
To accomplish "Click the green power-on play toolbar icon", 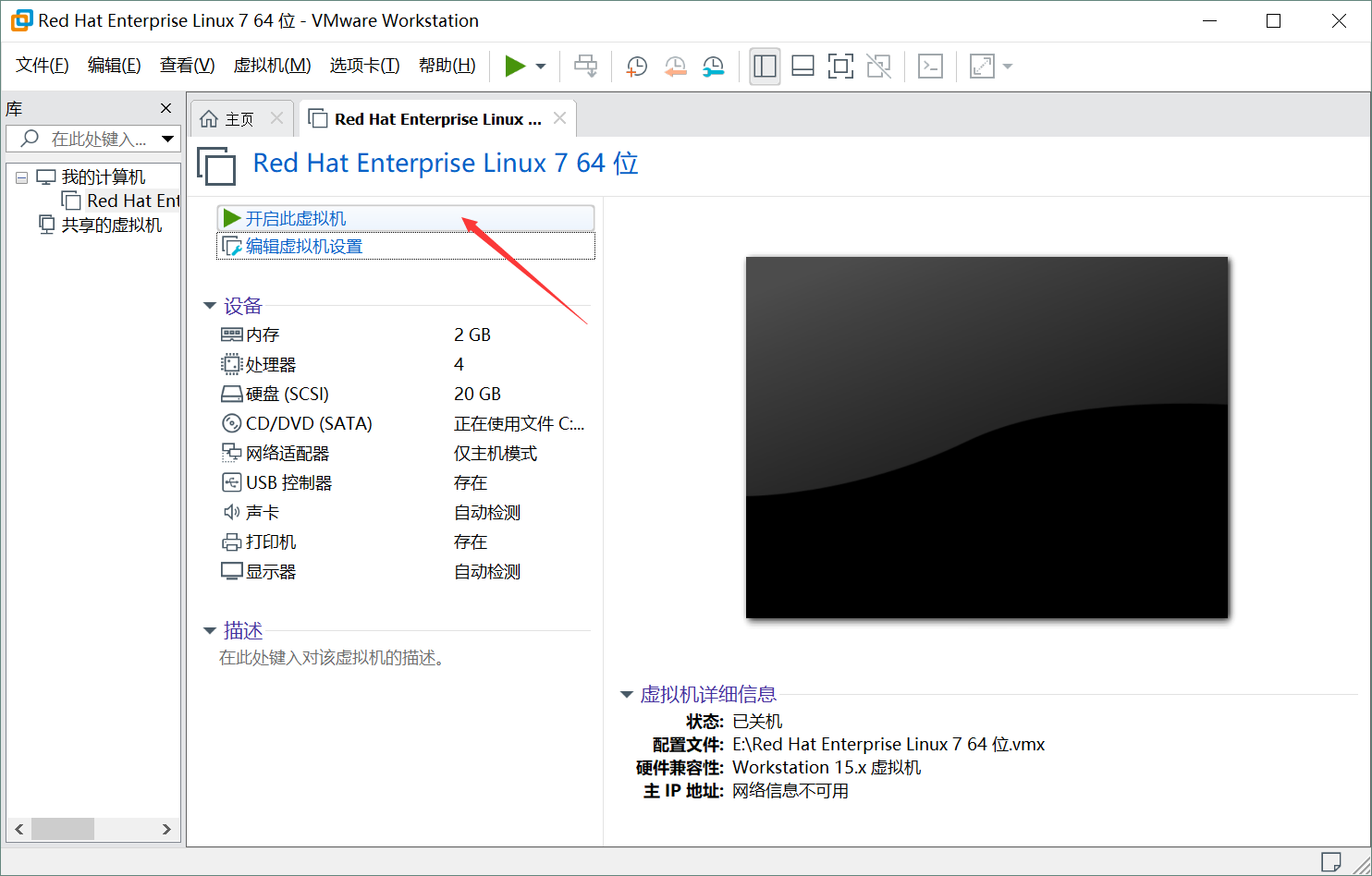I will [515, 66].
